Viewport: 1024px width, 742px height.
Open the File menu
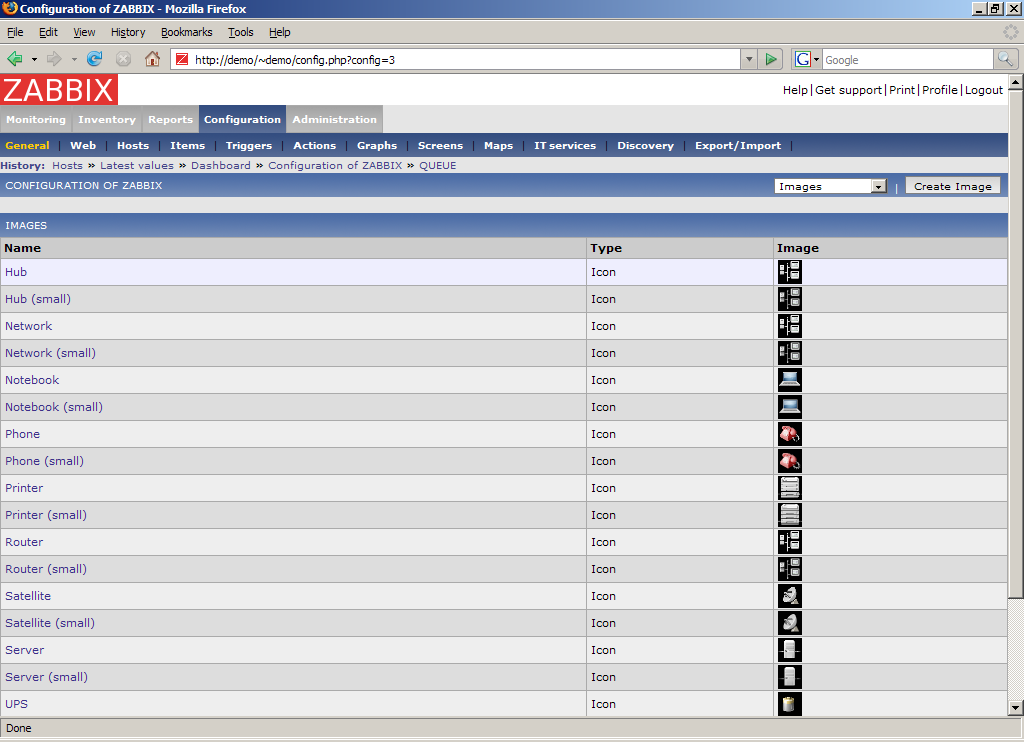pos(15,32)
